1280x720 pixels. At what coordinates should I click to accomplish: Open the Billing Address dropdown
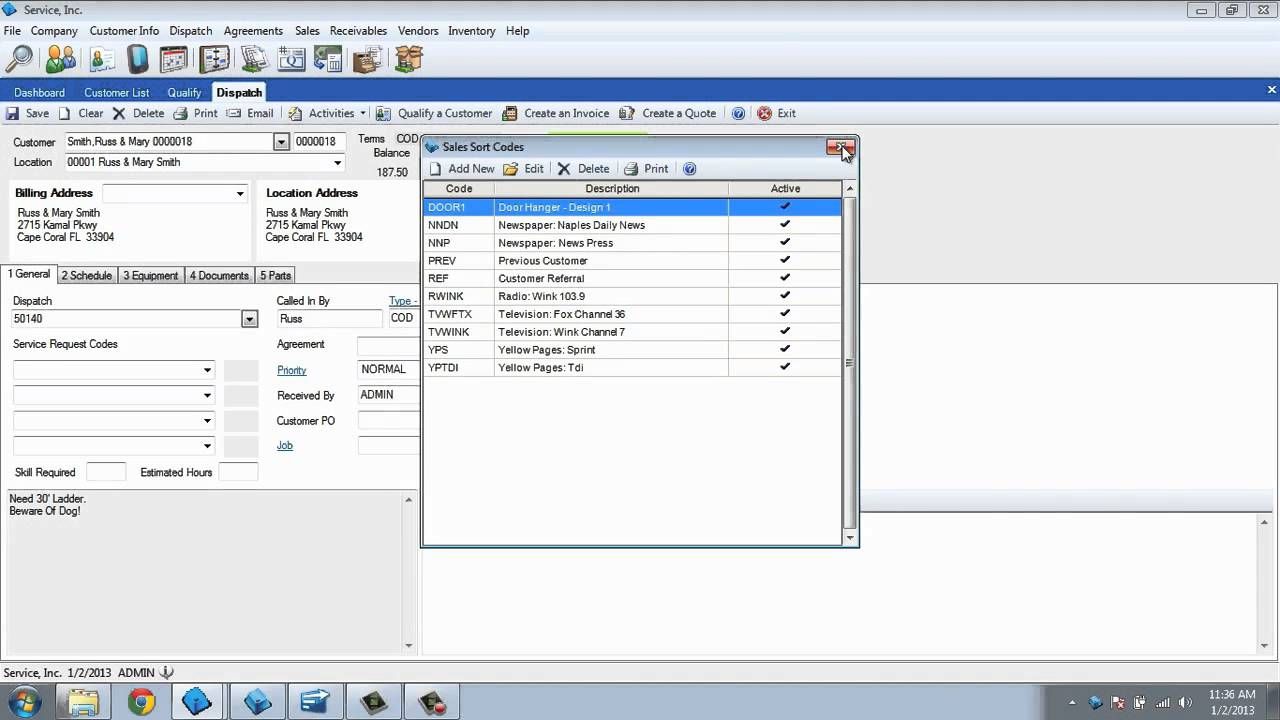coord(239,193)
